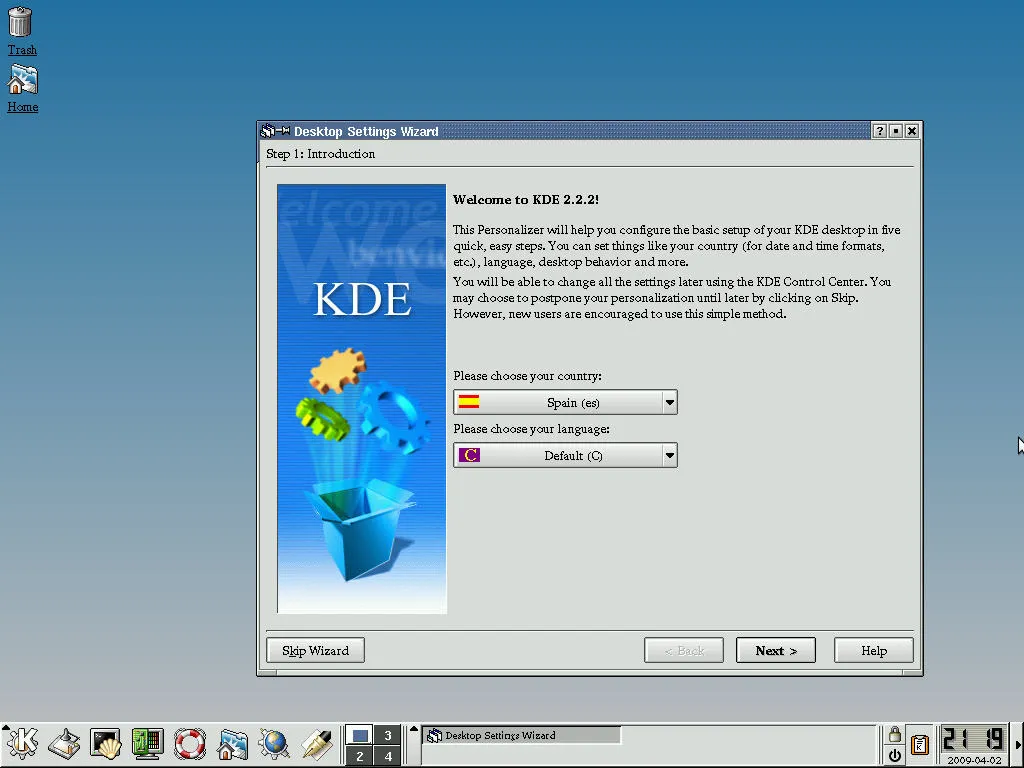This screenshot has width=1024, height=768.
Task: Launch the Konqueror web browser icon
Action: (274, 743)
